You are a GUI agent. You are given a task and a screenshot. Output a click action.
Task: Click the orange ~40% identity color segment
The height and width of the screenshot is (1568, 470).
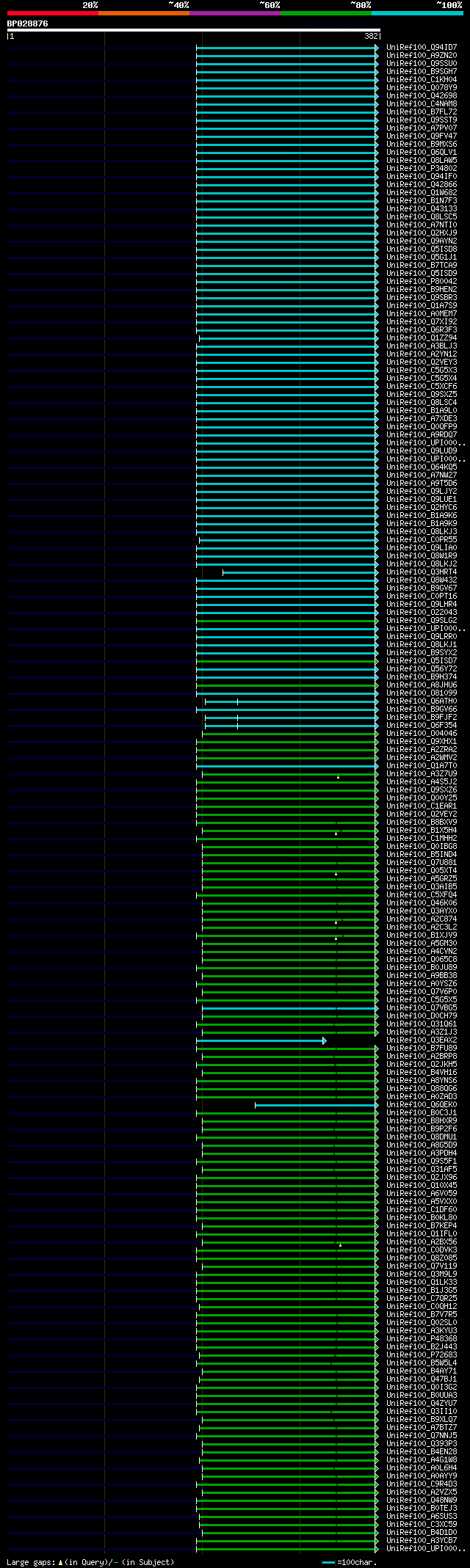(144, 13)
